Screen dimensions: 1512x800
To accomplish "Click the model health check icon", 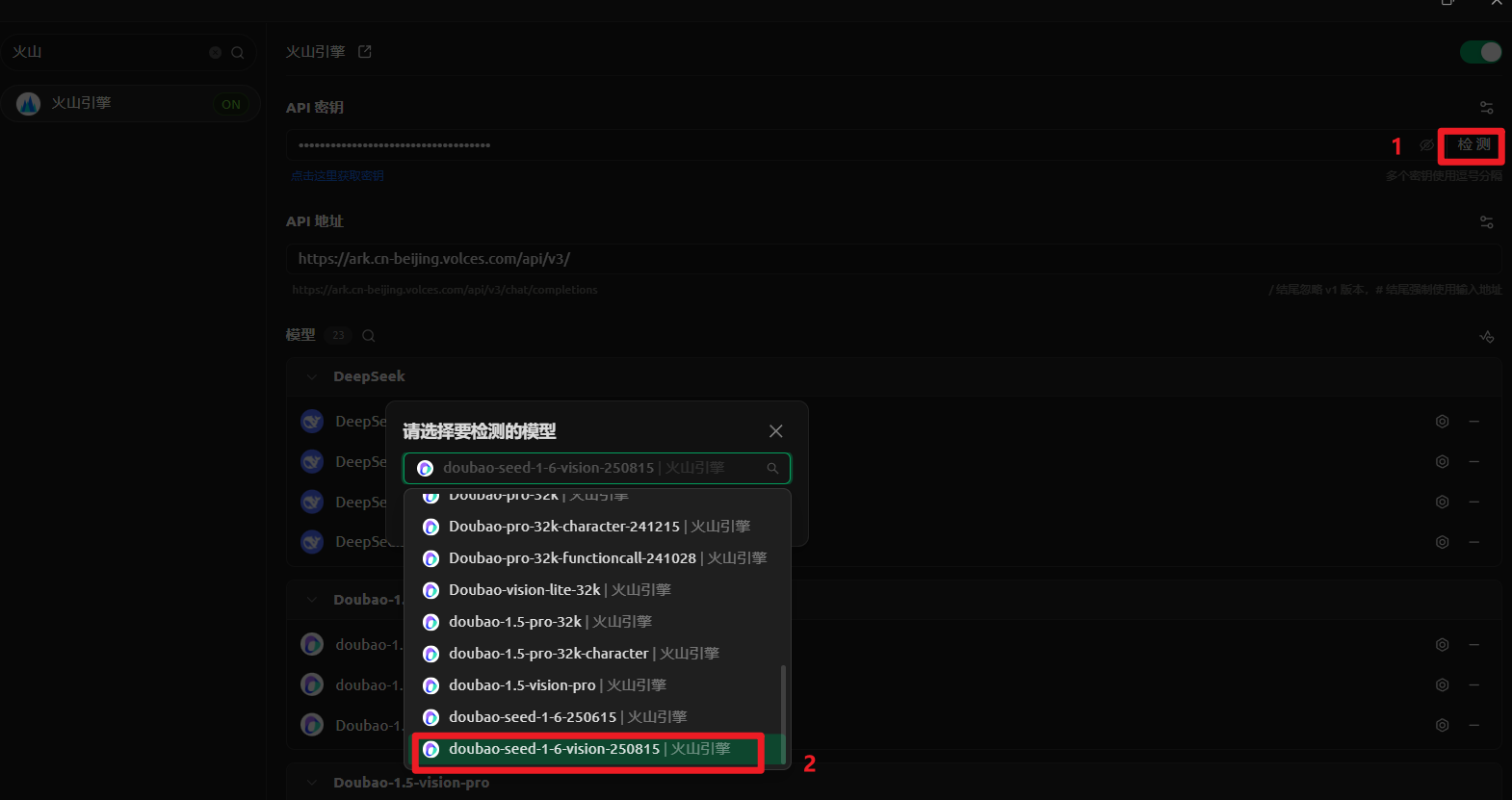I will pos(1486,337).
